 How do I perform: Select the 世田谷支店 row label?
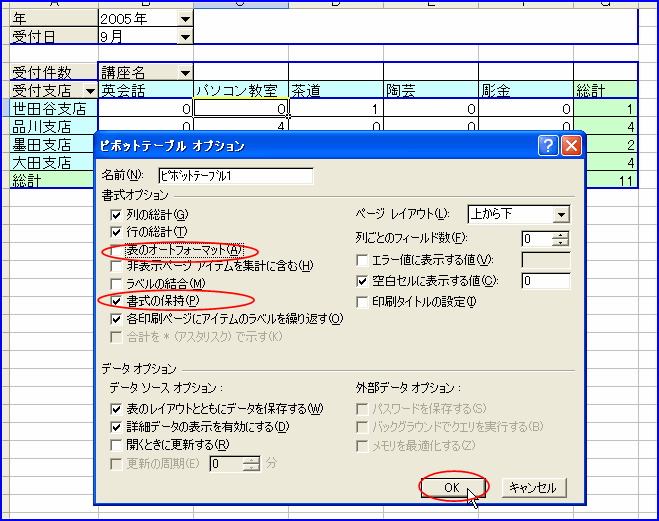coord(54,108)
